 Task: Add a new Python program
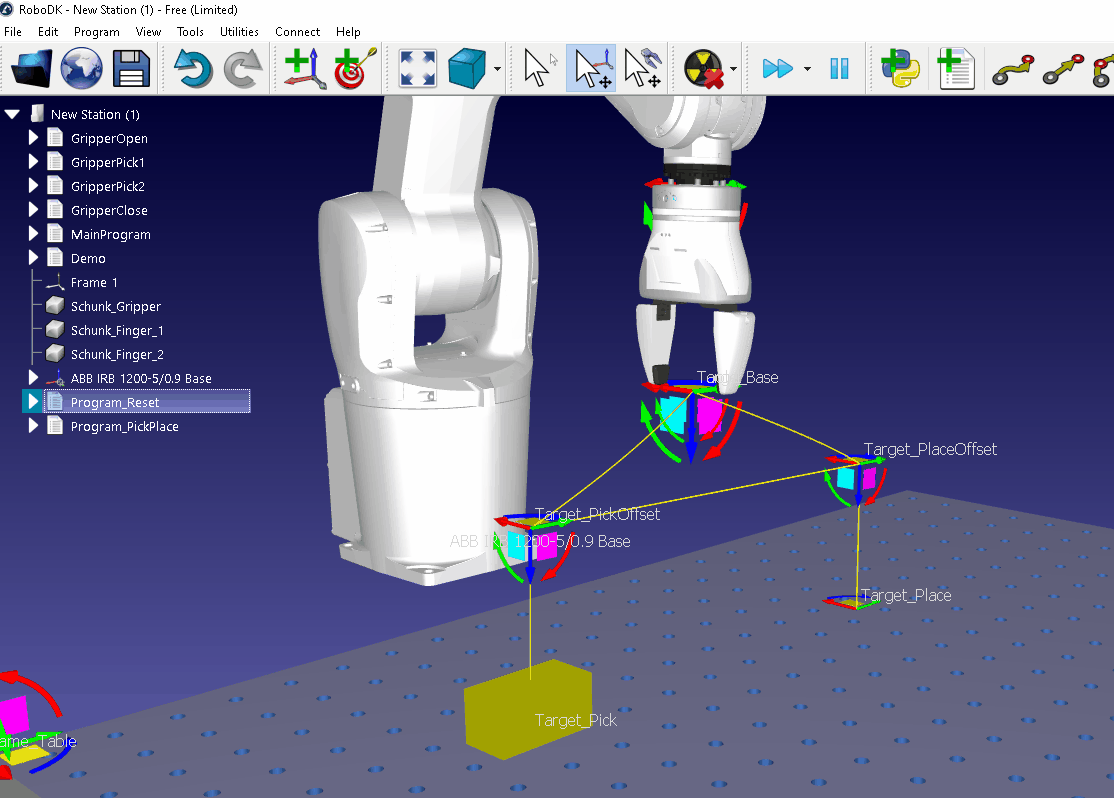900,68
